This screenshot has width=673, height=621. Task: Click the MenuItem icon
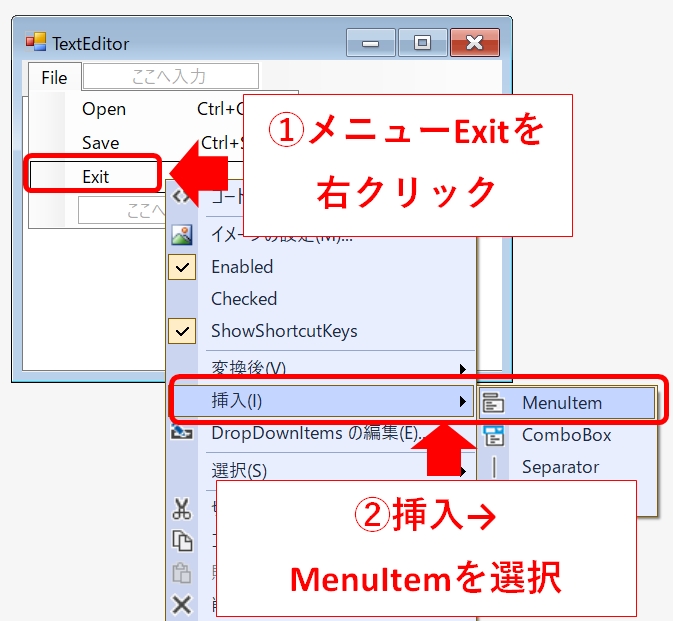coord(494,403)
